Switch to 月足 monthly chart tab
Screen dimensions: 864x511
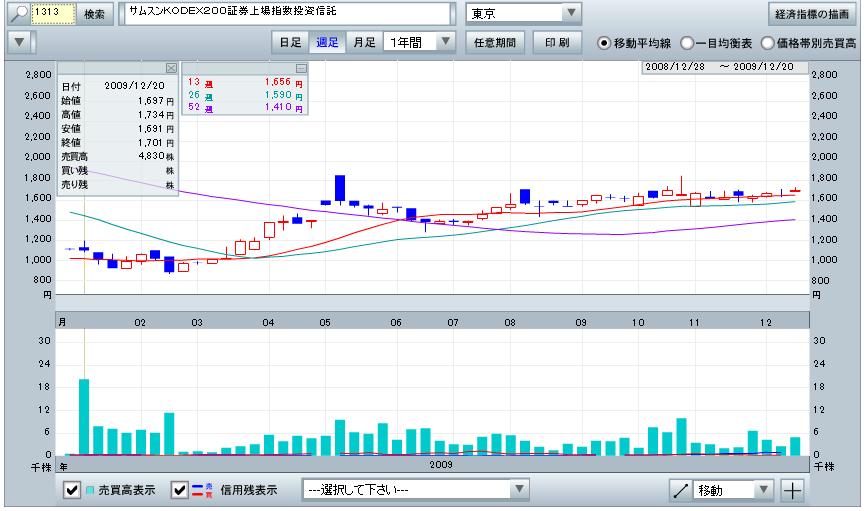click(x=363, y=43)
